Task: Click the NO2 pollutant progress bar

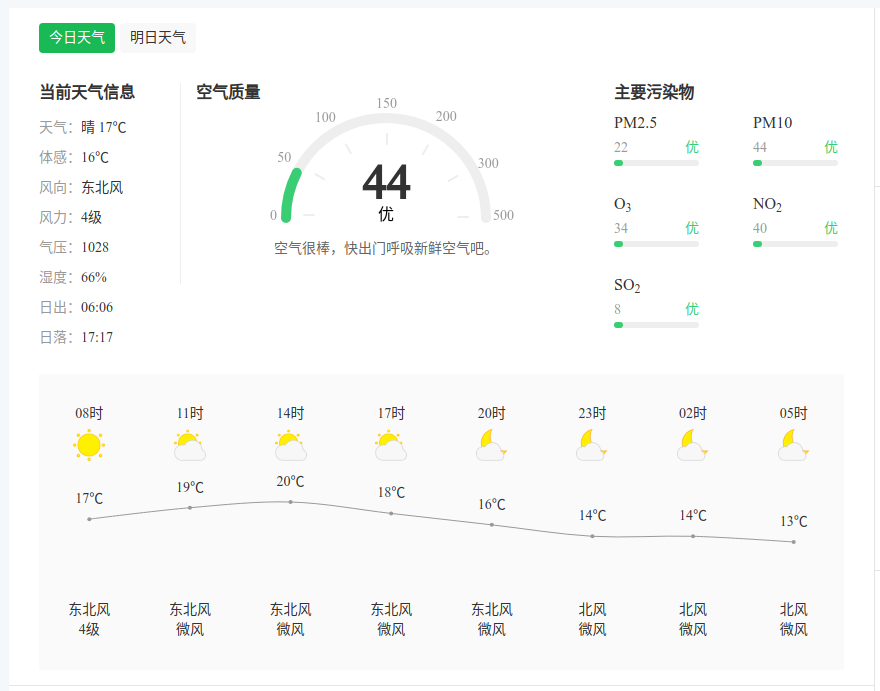Action: pos(795,244)
